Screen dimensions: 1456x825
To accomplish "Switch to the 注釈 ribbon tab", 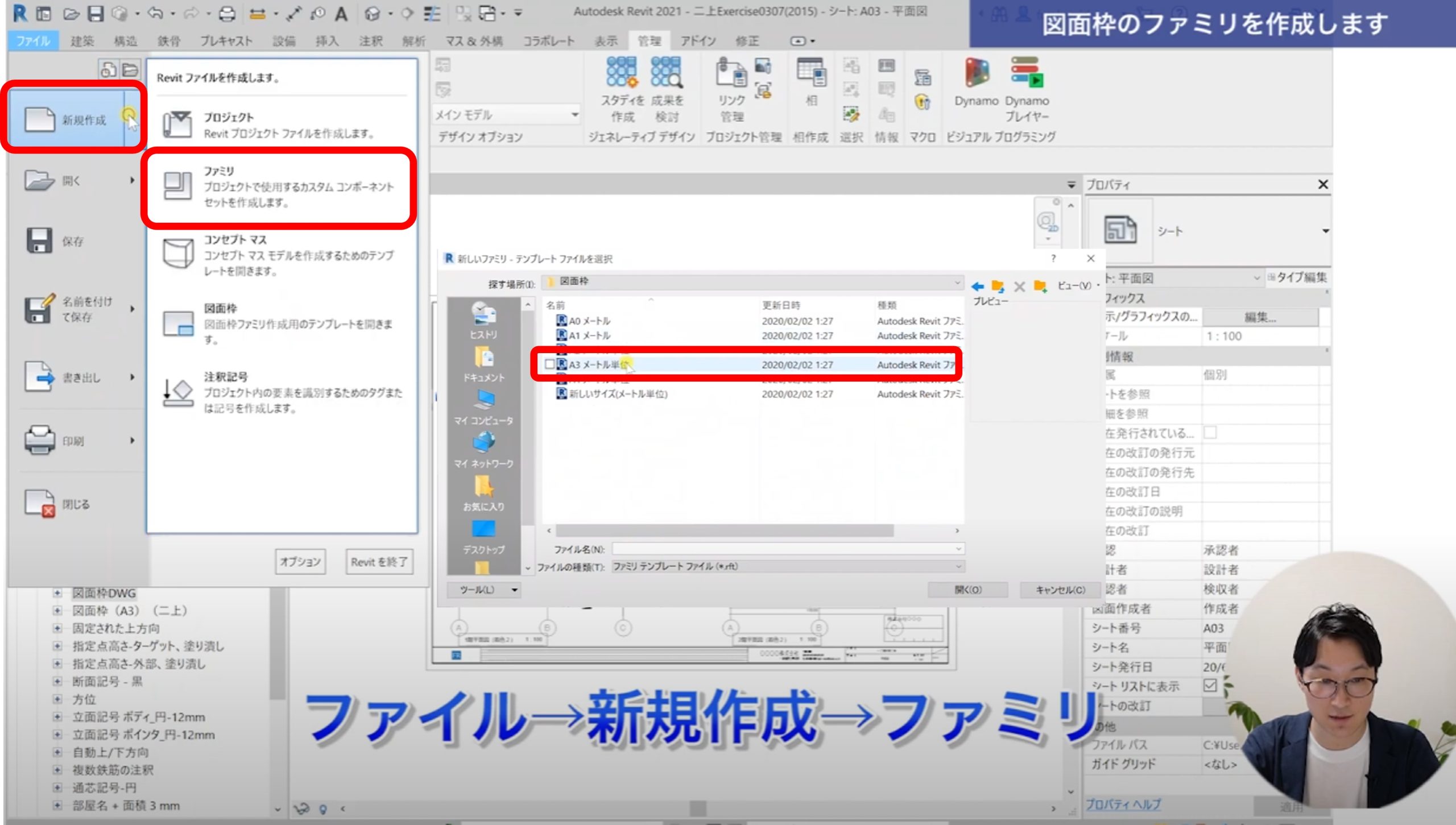I will (370, 41).
